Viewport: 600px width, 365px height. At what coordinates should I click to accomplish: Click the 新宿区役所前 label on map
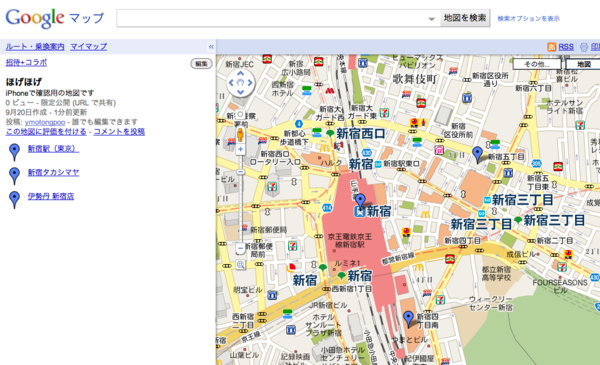pos(458,130)
